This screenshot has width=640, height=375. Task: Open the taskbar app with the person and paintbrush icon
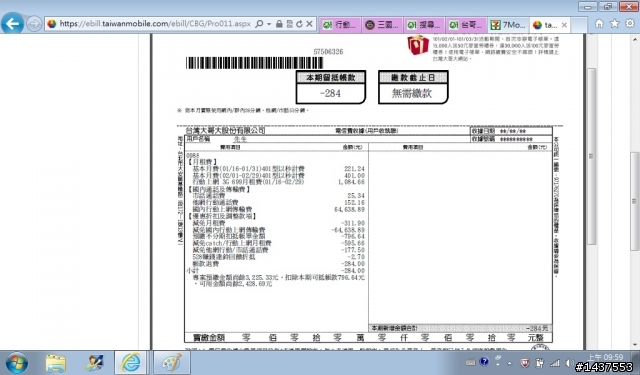click(94, 363)
